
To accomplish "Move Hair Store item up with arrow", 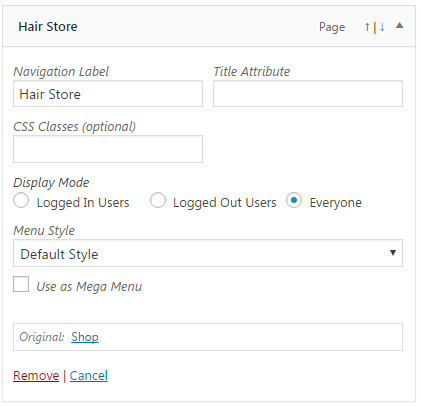I will 367,27.
